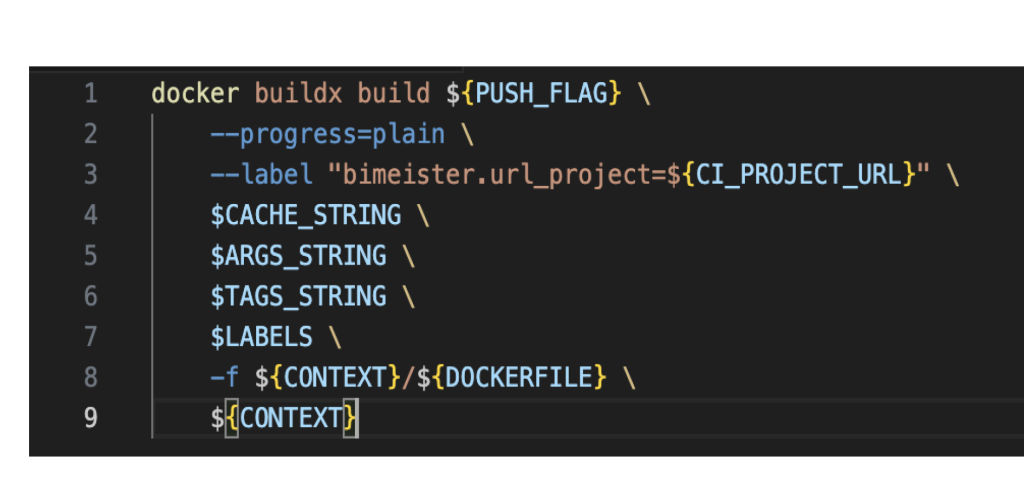Click line number 4 in the gutter
The image size is (1024, 502).
(91, 215)
